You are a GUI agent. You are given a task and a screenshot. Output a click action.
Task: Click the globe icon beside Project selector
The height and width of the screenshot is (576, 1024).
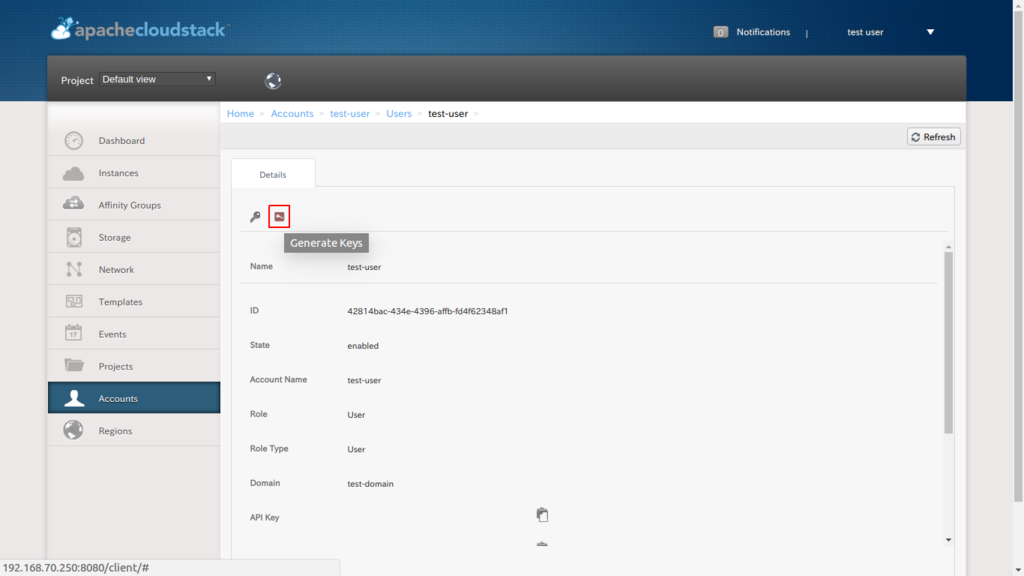coord(273,80)
